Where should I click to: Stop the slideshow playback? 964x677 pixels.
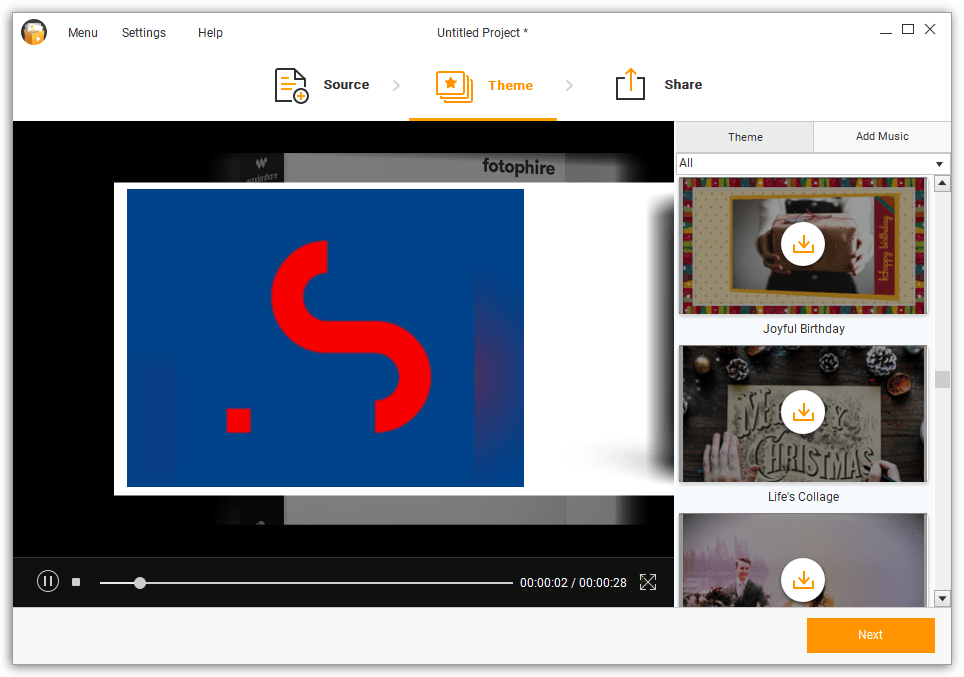click(76, 581)
